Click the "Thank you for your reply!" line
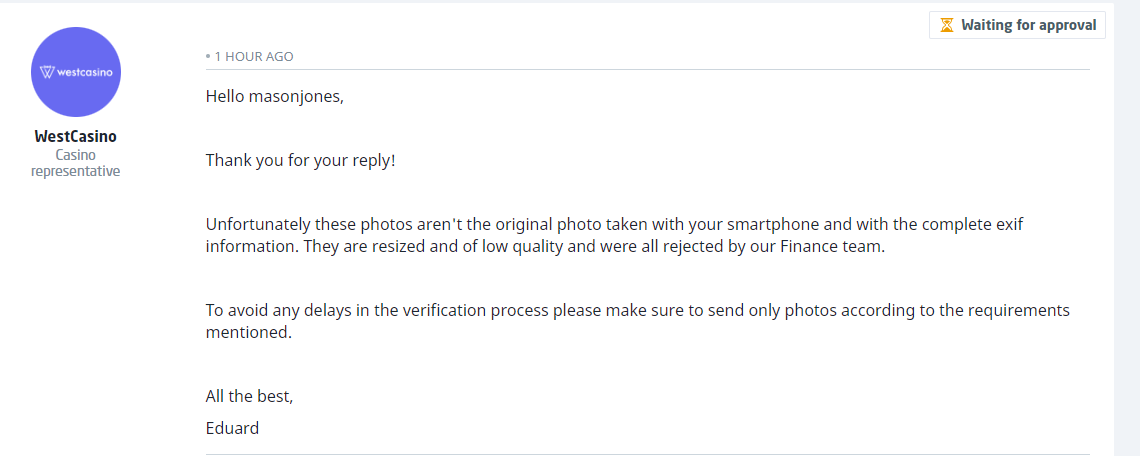The image size is (1140, 456). coord(300,160)
